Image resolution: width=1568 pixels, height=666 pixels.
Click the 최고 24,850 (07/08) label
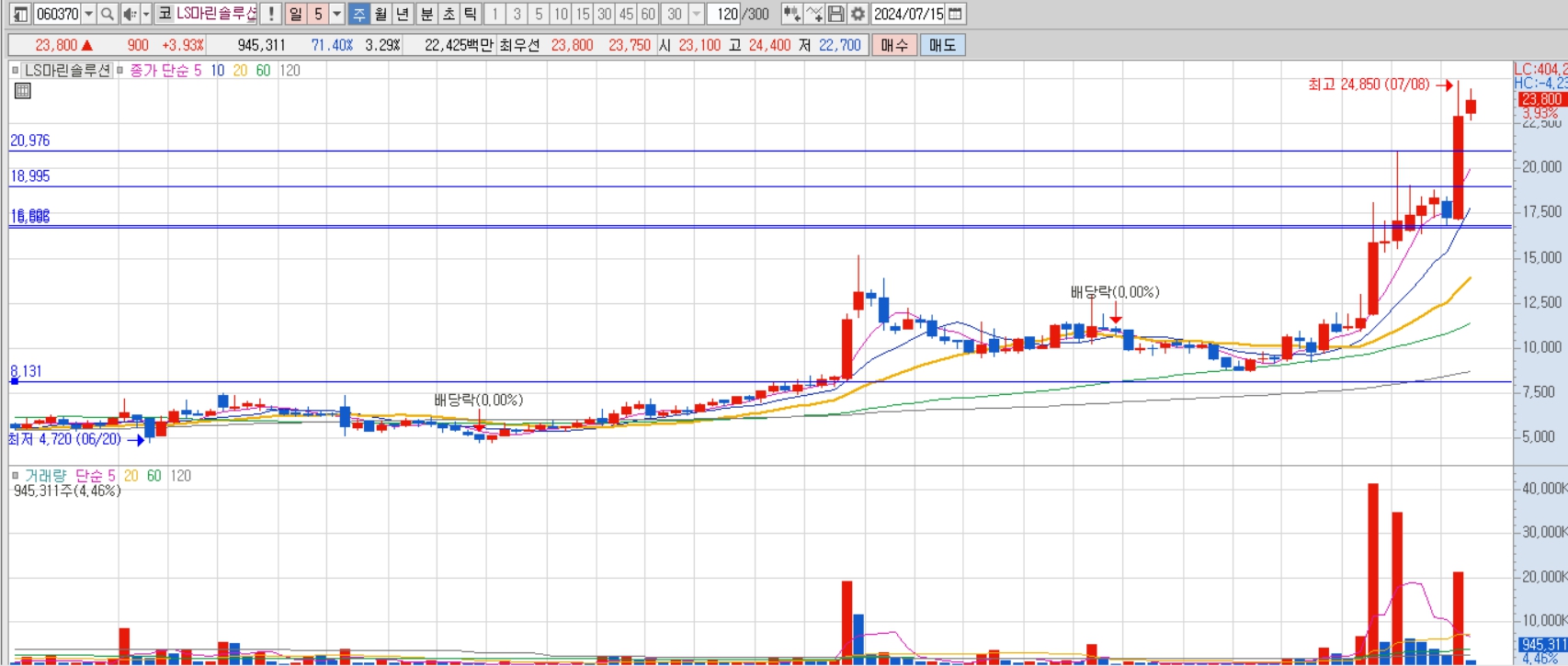(1369, 85)
